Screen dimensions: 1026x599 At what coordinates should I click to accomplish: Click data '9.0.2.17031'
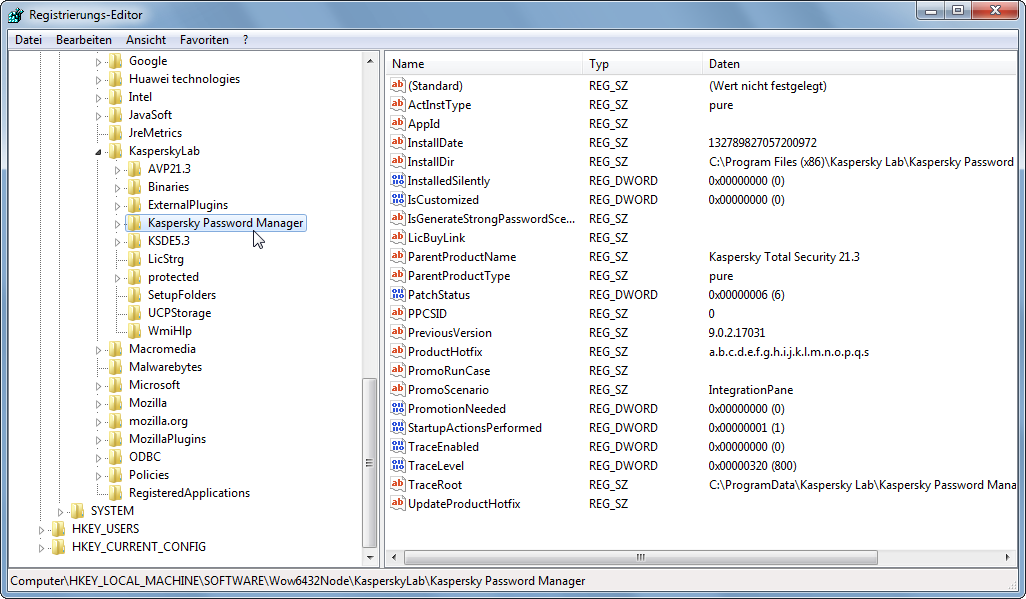(x=737, y=333)
